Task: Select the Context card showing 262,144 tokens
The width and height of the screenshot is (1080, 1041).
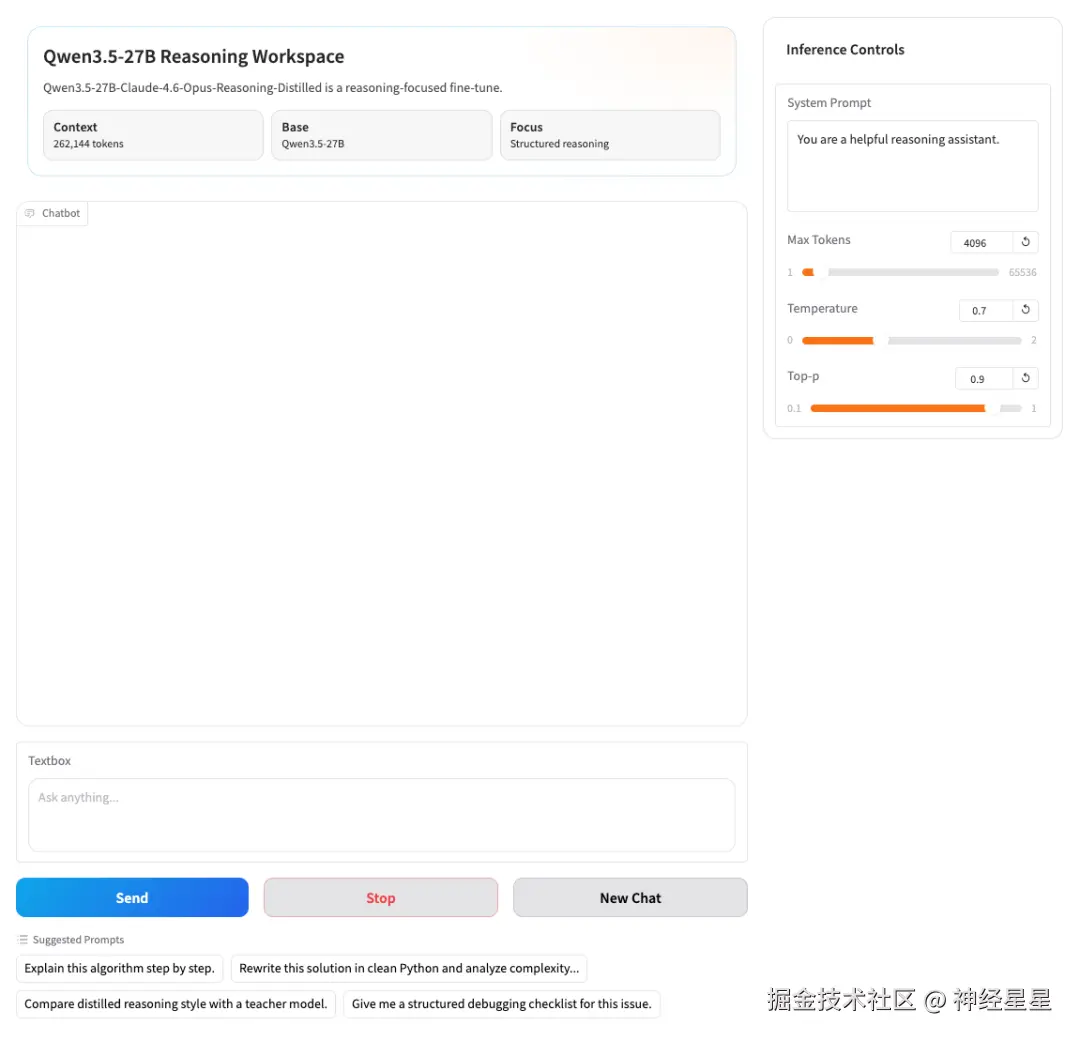Action: (152, 135)
